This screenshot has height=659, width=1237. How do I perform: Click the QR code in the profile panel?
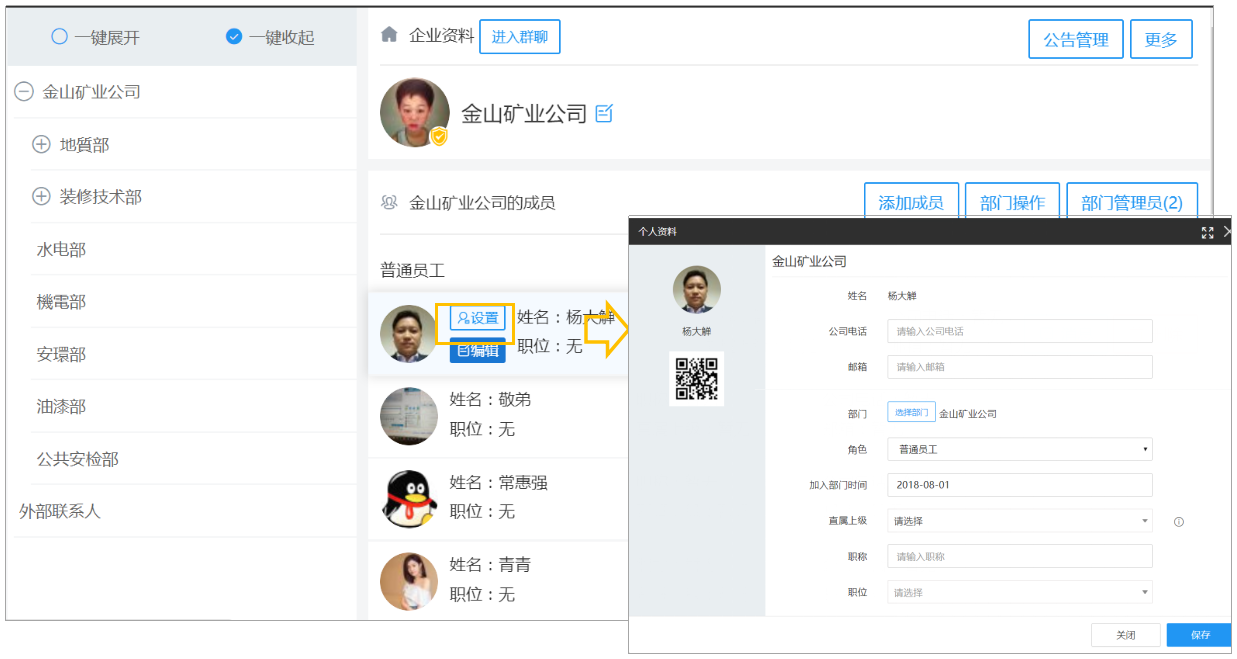(696, 378)
